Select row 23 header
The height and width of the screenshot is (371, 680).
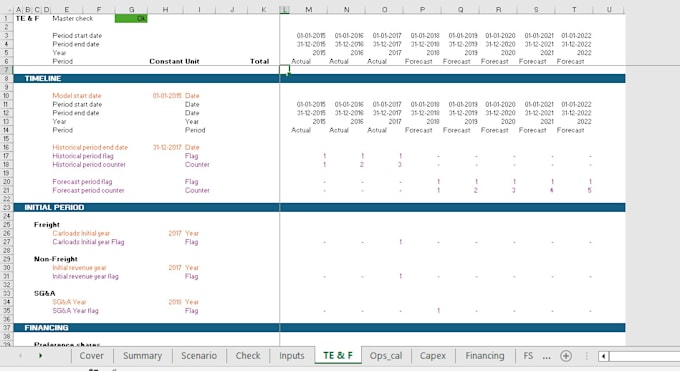7,207
